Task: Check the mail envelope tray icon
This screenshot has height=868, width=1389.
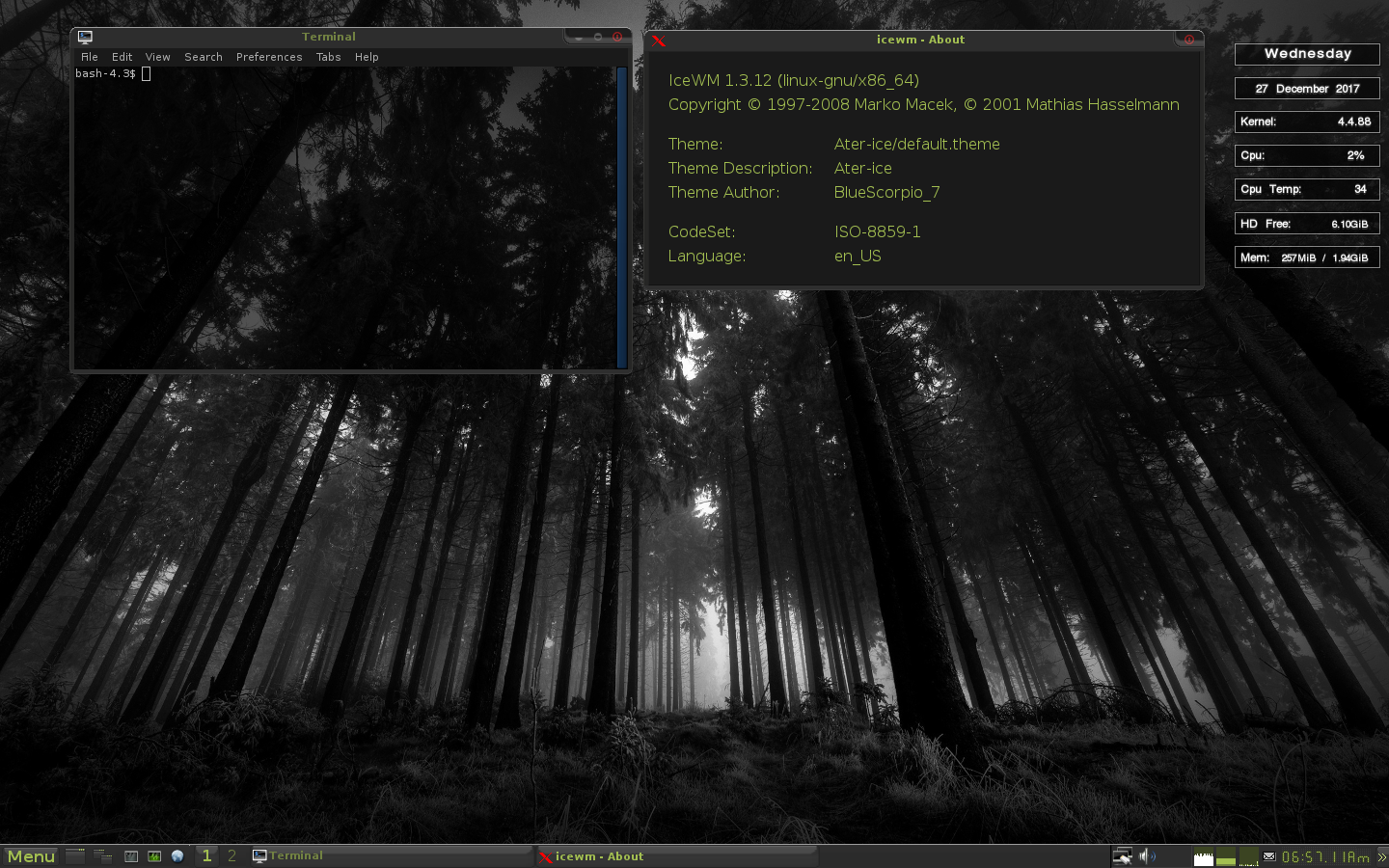Action: click(1269, 856)
